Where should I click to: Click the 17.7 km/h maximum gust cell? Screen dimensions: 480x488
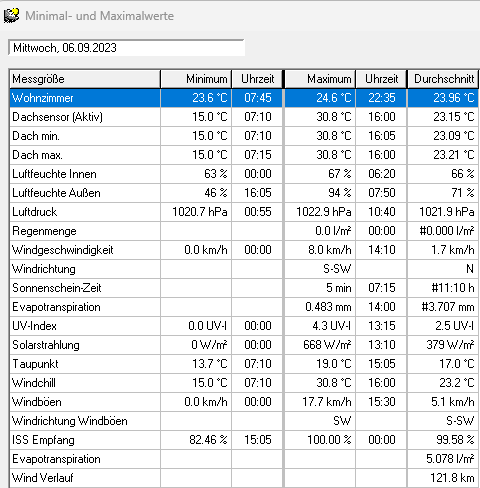click(320, 402)
